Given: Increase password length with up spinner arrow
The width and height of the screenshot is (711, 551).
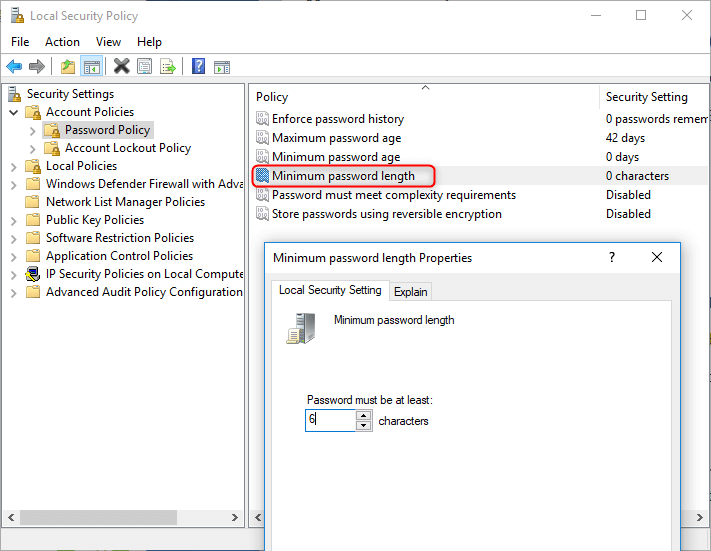Looking at the screenshot, I should (x=364, y=415).
